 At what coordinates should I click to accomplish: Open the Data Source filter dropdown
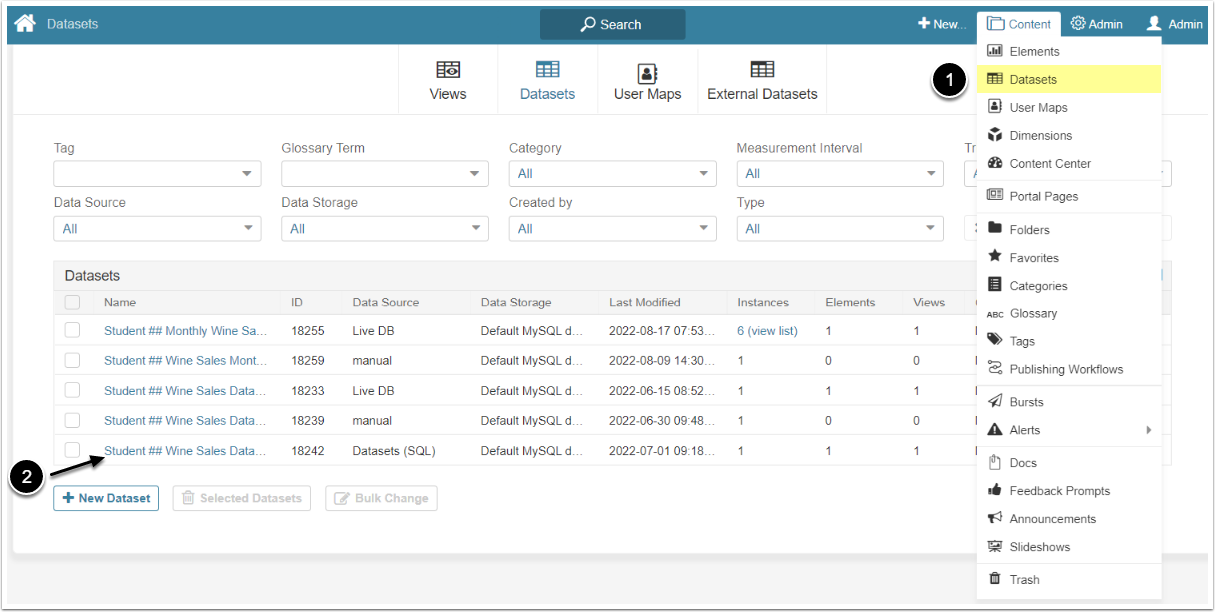click(157, 229)
